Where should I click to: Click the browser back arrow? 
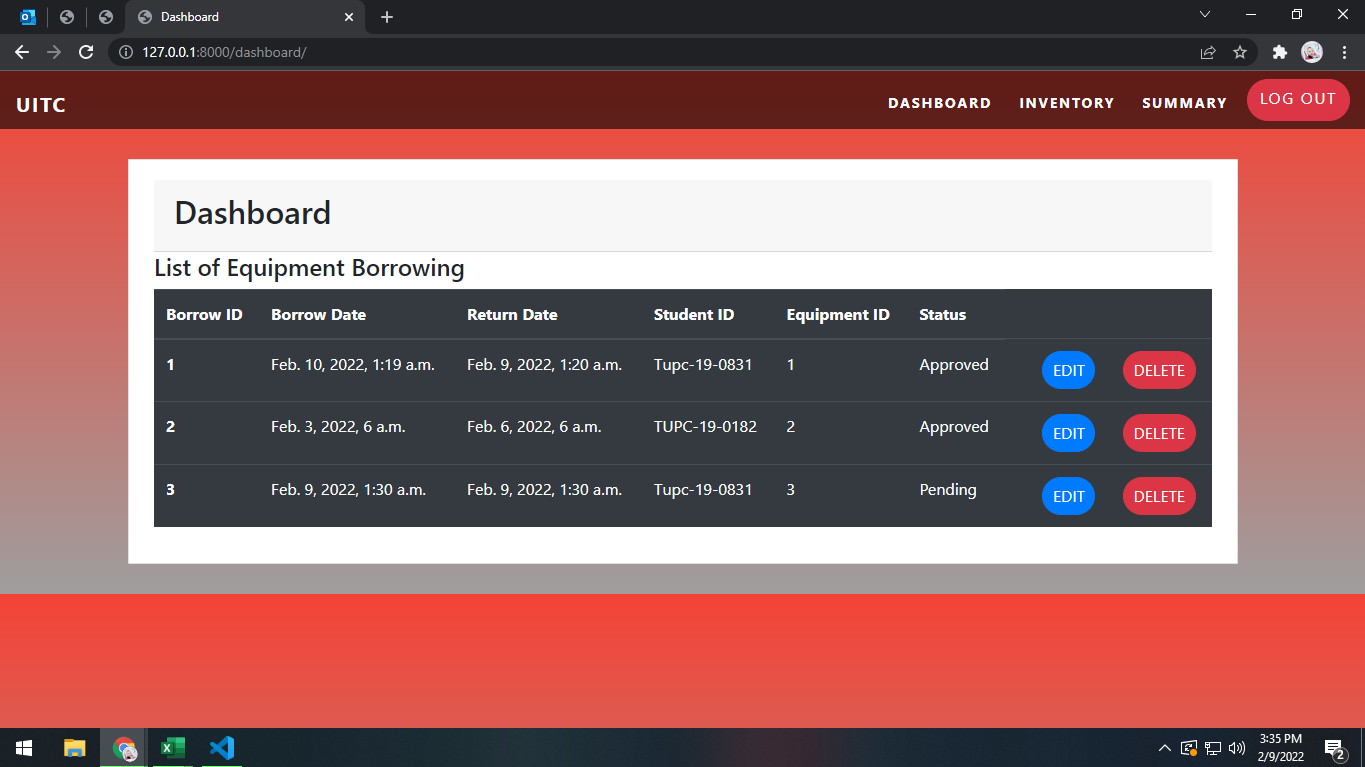tap(22, 52)
